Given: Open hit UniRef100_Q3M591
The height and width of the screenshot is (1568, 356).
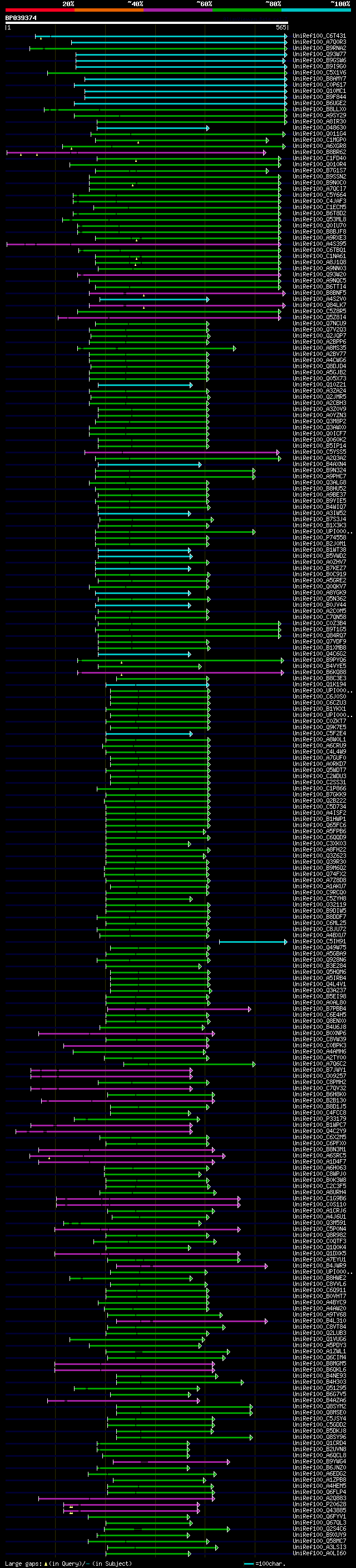Looking at the screenshot, I should pyautogui.click(x=319, y=1223).
